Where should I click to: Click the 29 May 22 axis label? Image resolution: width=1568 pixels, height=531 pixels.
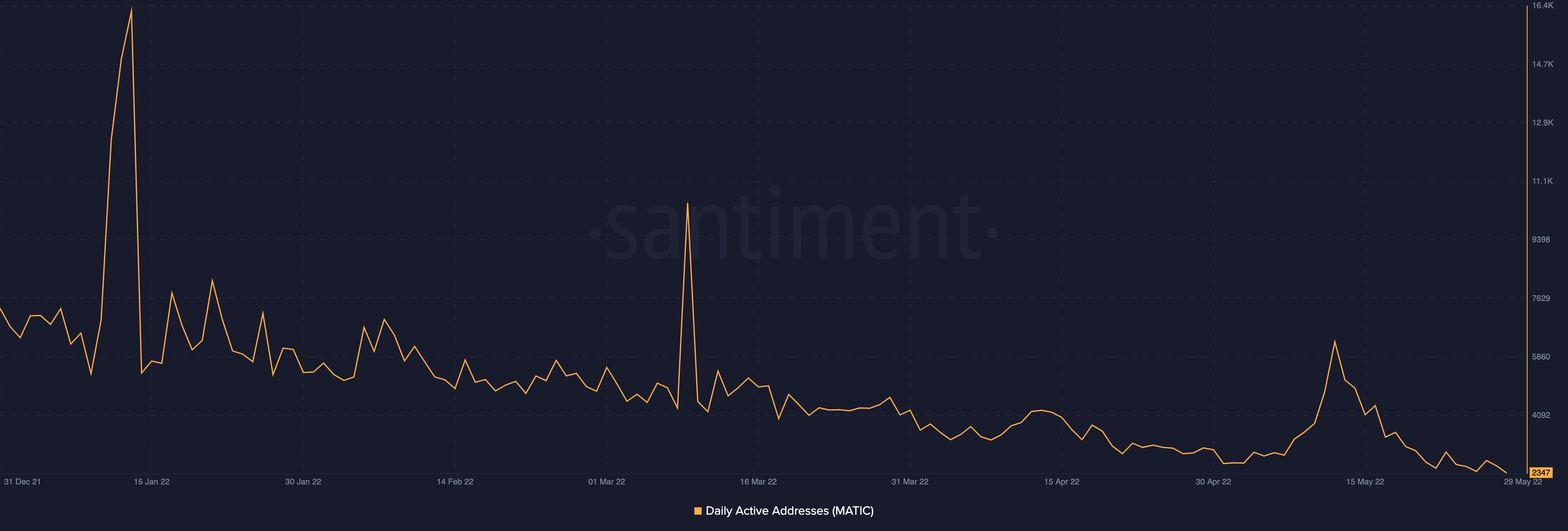click(x=1523, y=481)
